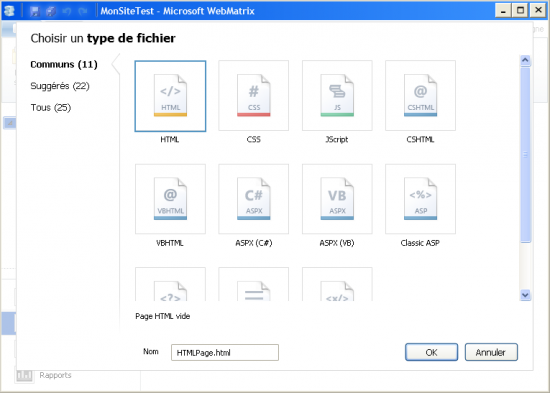Click the save icon in title bar
Screen dimensions: 550x393
click(x=34, y=11)
